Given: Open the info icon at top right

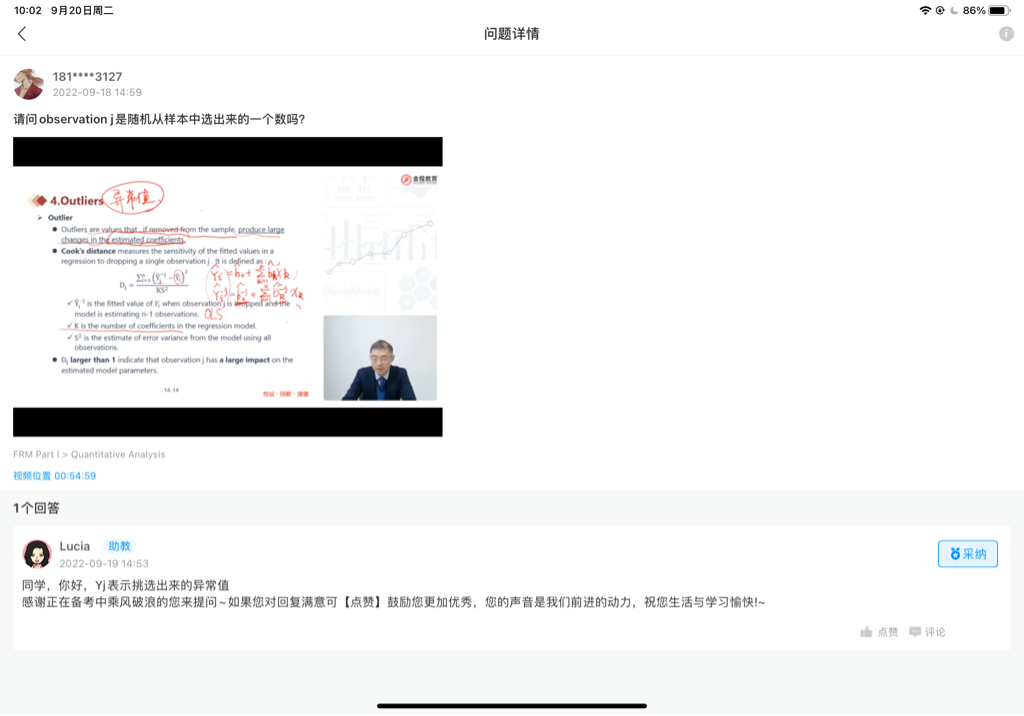Looking at the screenshot, I should point(1006,34).
